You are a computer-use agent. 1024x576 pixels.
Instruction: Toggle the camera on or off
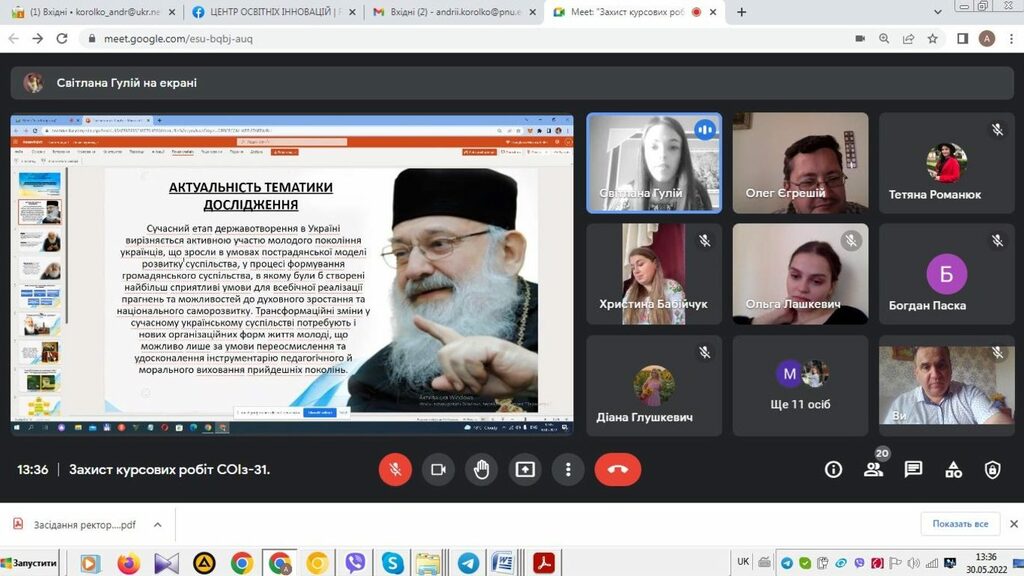pos(438,469)
